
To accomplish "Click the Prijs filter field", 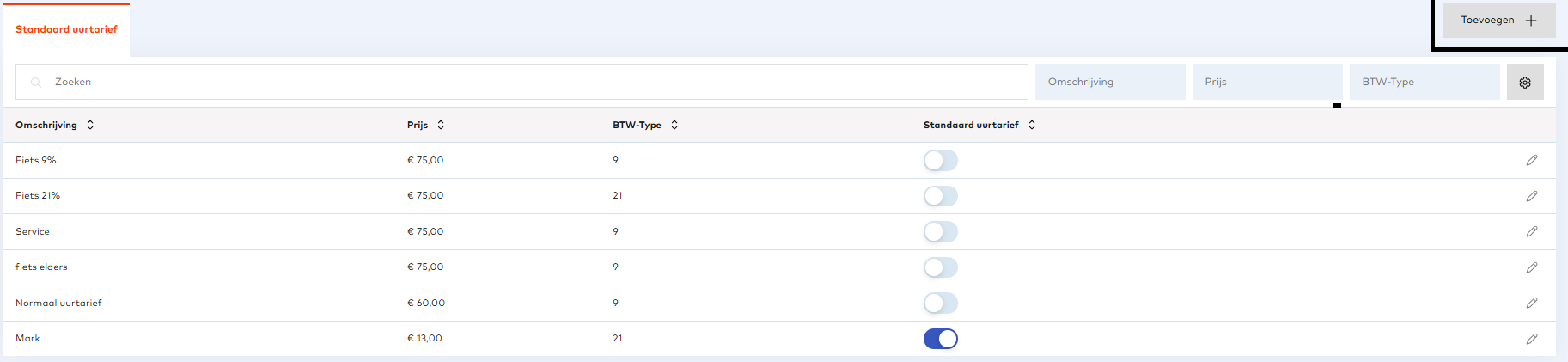I will coord(1266,83).
